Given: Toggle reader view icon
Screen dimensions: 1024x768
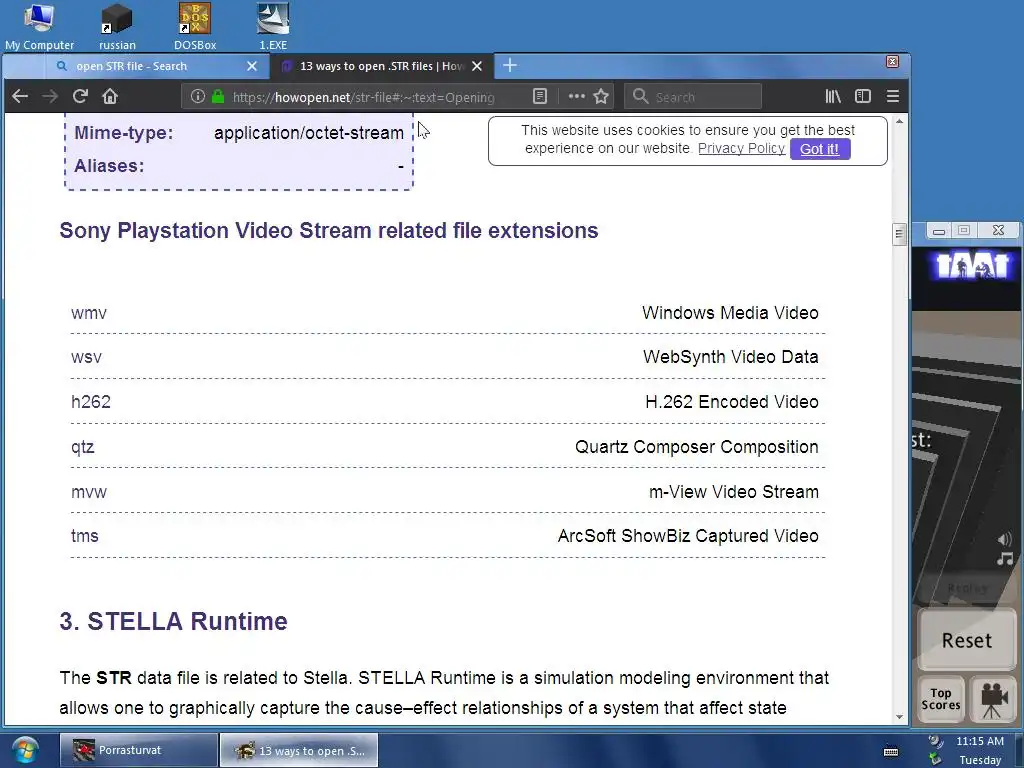Looking at the screenshot, I should click(x=539, y=97).
